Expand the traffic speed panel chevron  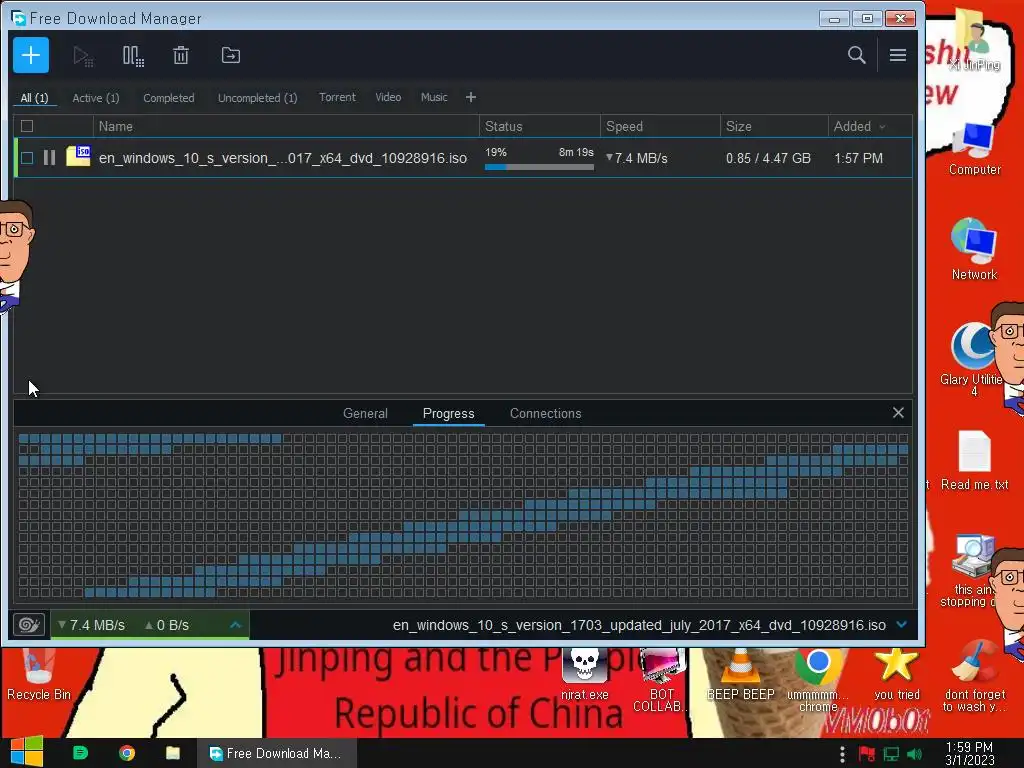236,625
